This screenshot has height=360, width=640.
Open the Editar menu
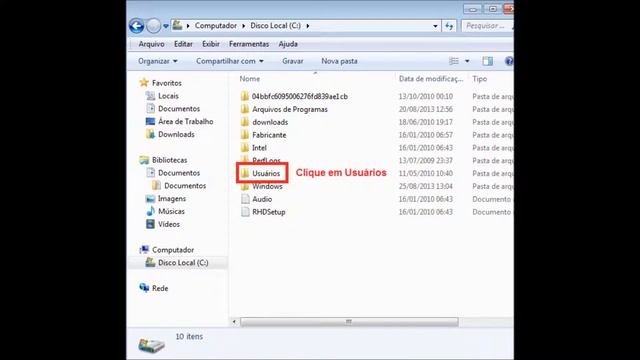tap(183, 44)
